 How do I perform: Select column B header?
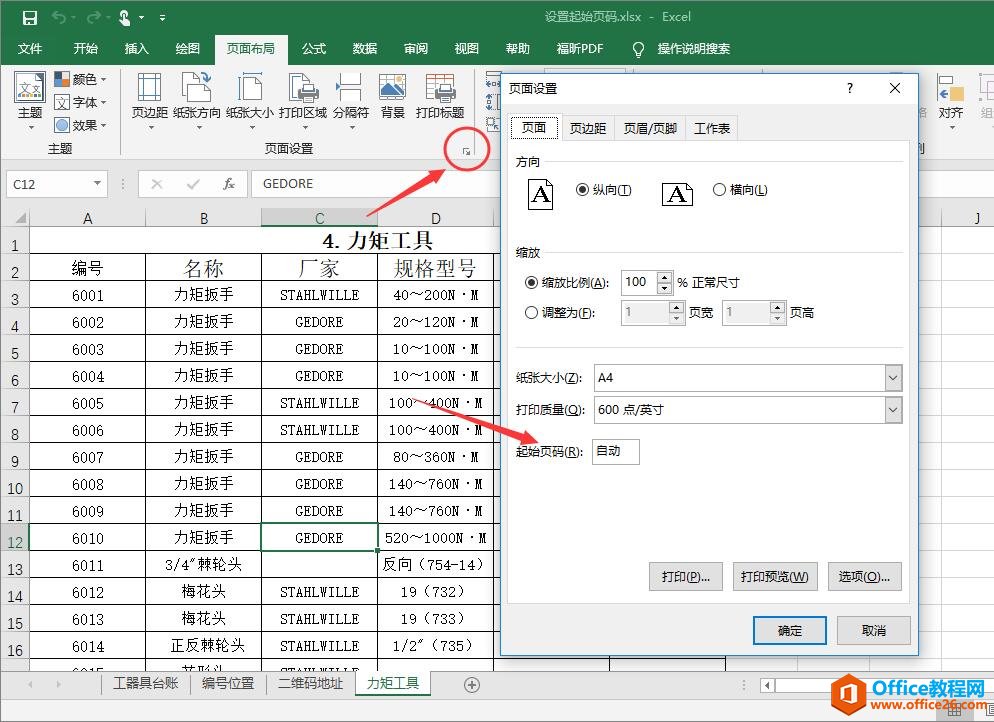pos(203,219)
